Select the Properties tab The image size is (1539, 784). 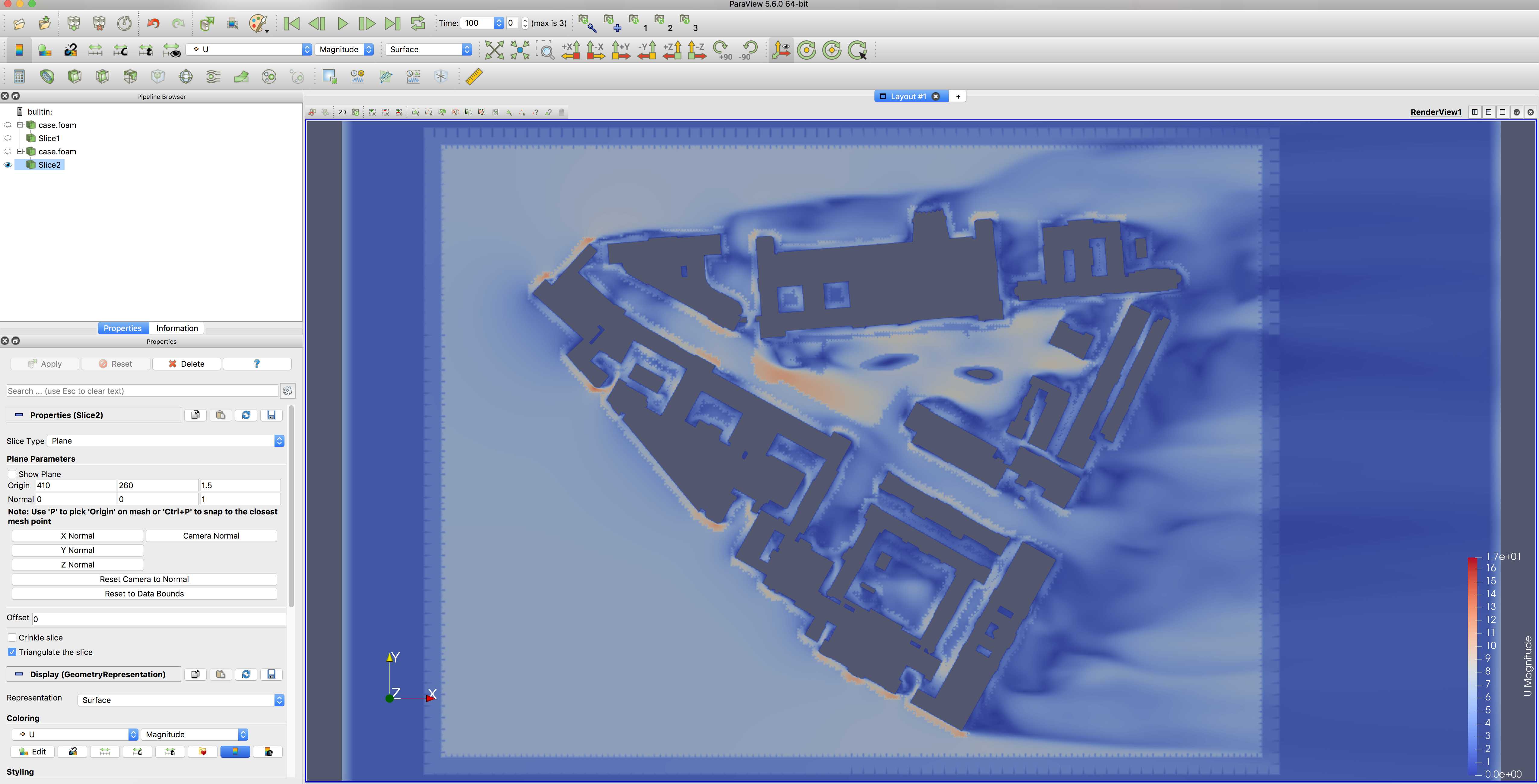click(122, 328)
